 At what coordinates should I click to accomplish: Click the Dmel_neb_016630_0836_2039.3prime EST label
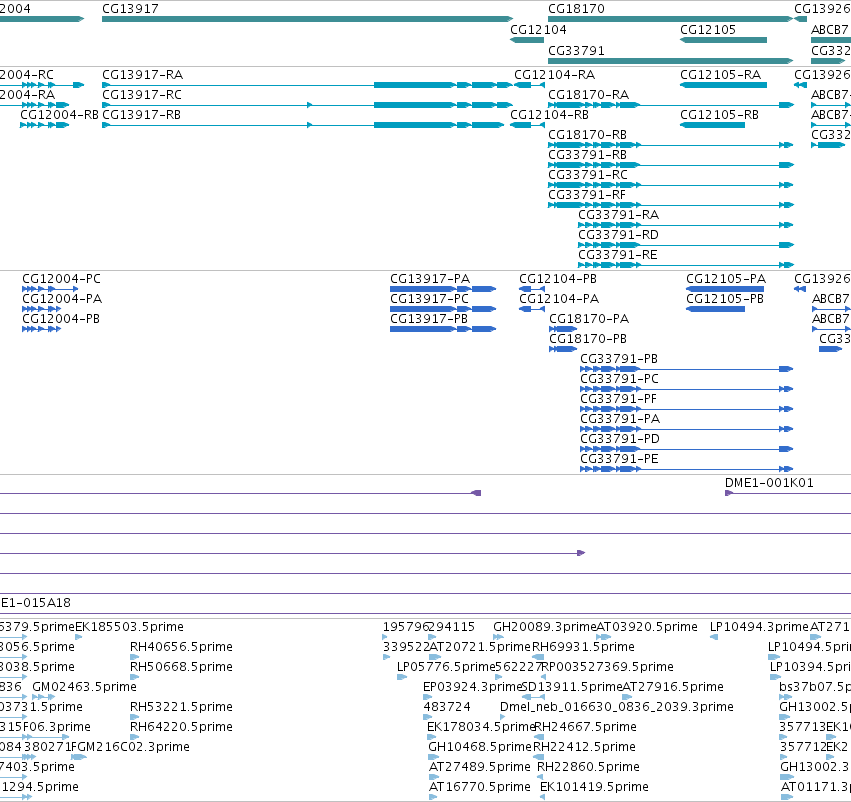pos(617,706)
